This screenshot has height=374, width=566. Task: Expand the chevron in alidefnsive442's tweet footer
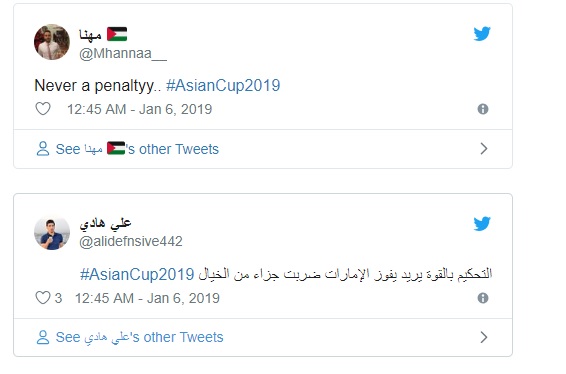point(484,337)
